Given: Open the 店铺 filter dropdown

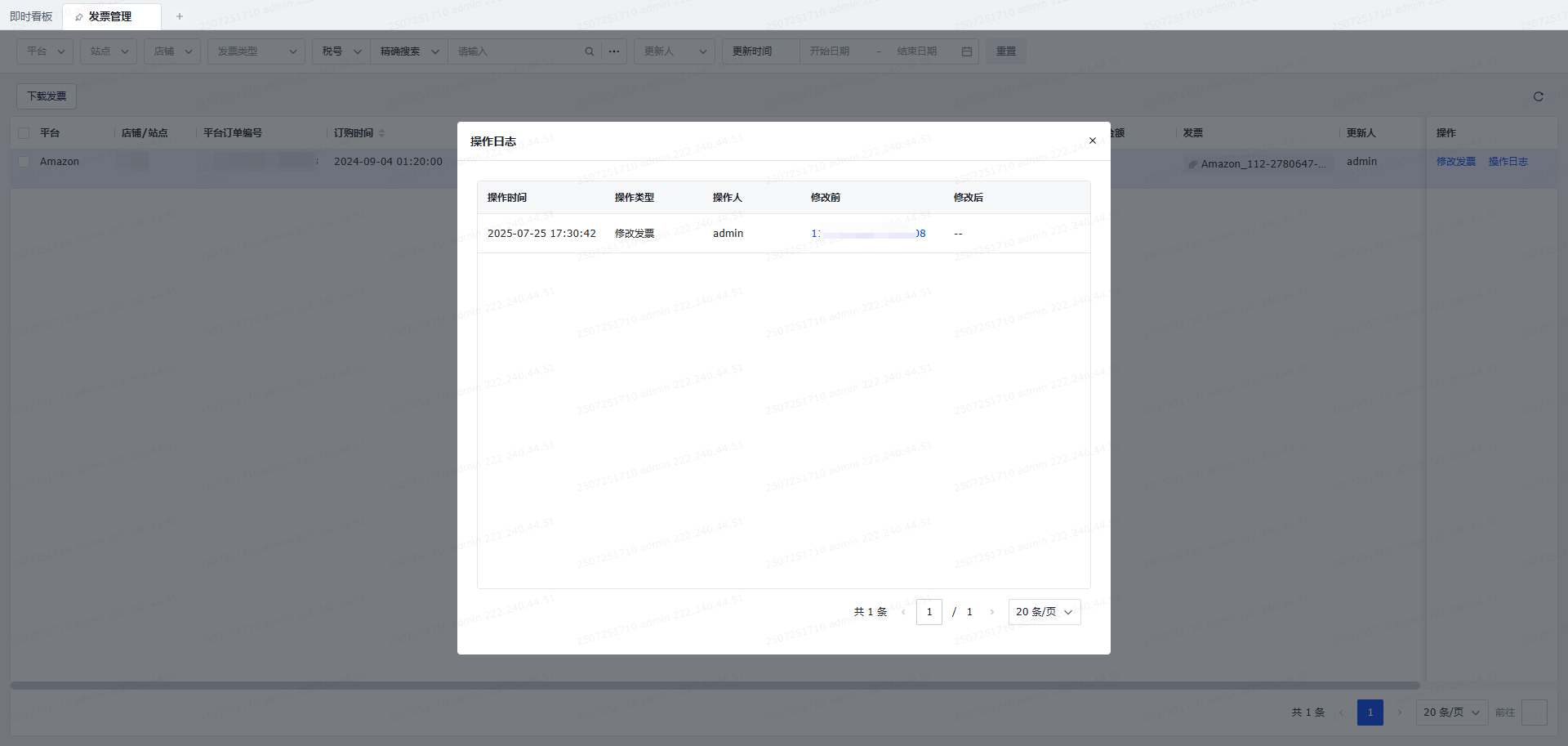Looking at the screenshot, I should pos(172,51).
